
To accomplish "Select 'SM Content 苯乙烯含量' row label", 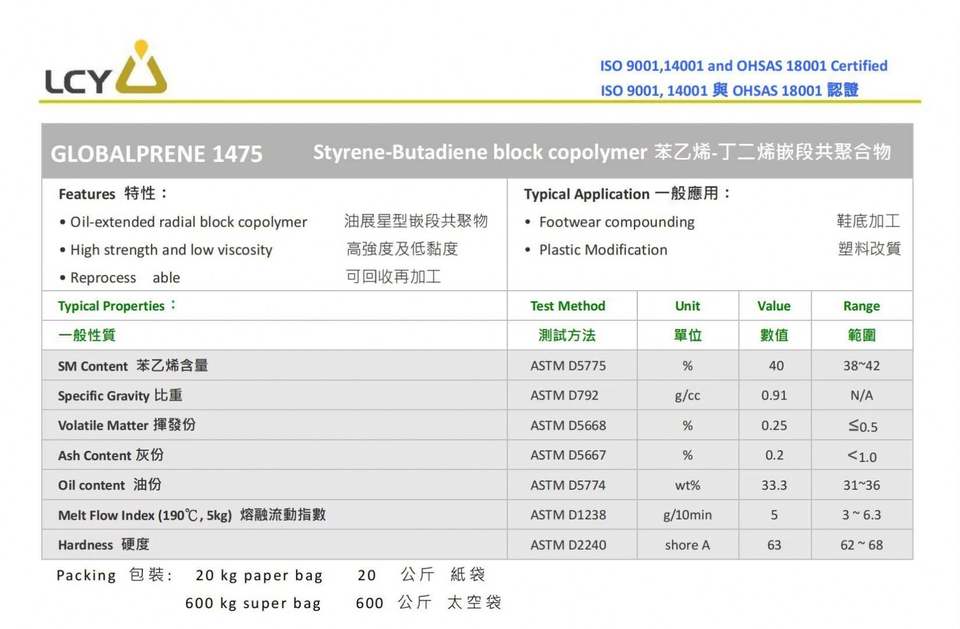I will pos(133,366).
